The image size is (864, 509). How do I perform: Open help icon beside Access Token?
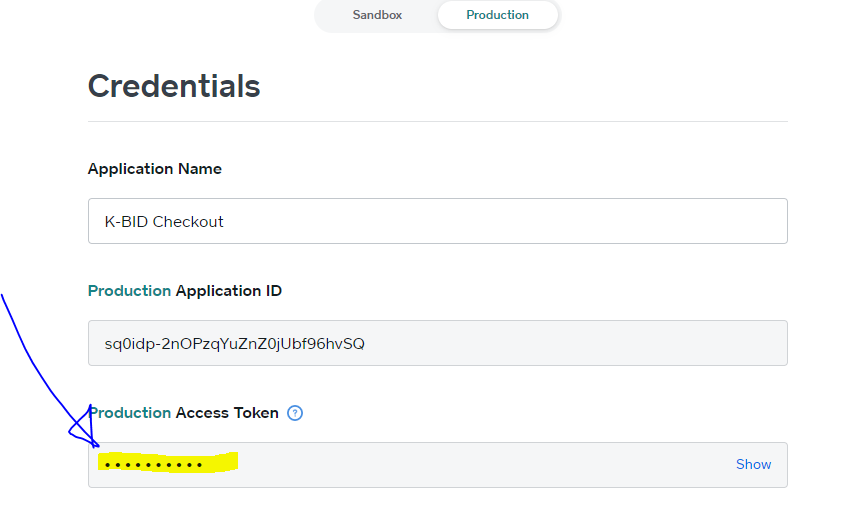coord(295,413)
